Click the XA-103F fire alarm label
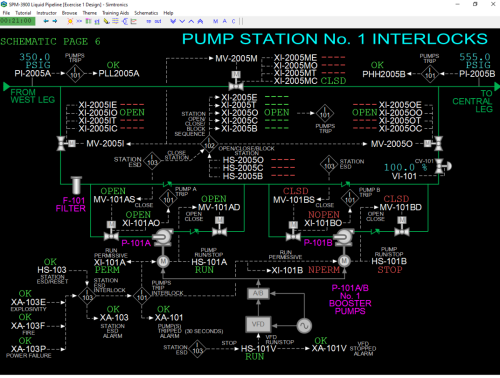The height and width of the screenshot is (378, 500). click(28, 326)
